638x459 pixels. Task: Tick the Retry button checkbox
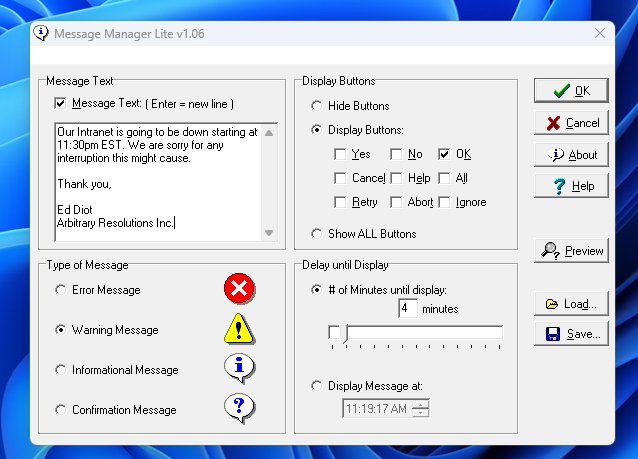(x=340, y=202)
